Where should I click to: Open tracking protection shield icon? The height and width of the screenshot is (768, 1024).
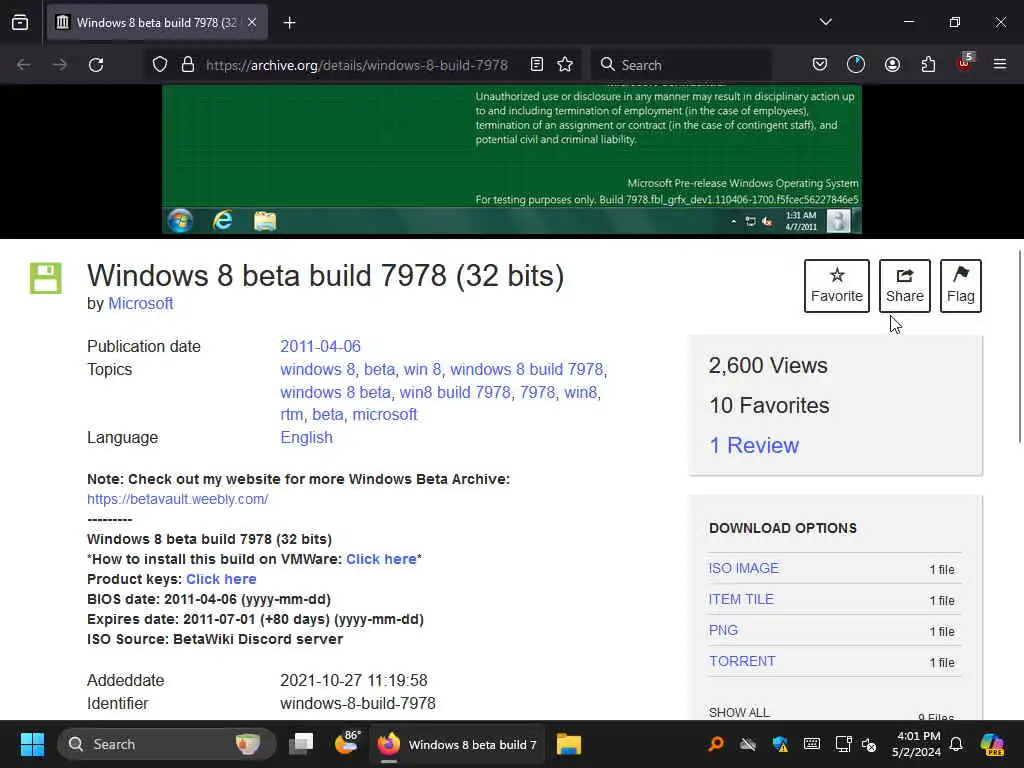click(160, 65)
